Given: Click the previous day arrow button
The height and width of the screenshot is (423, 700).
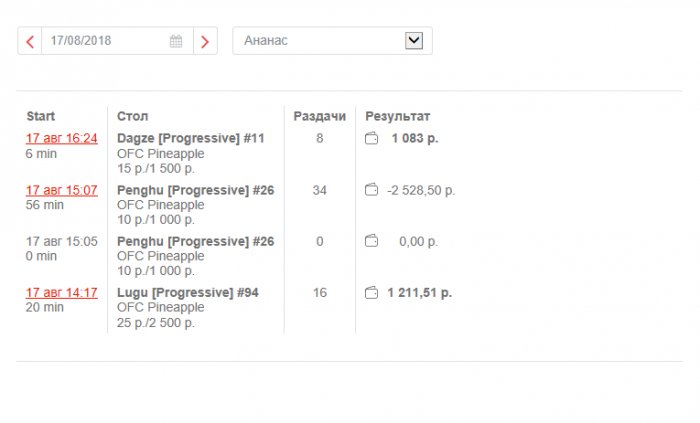Looking at the screenshot, I should tap(30, 41).
